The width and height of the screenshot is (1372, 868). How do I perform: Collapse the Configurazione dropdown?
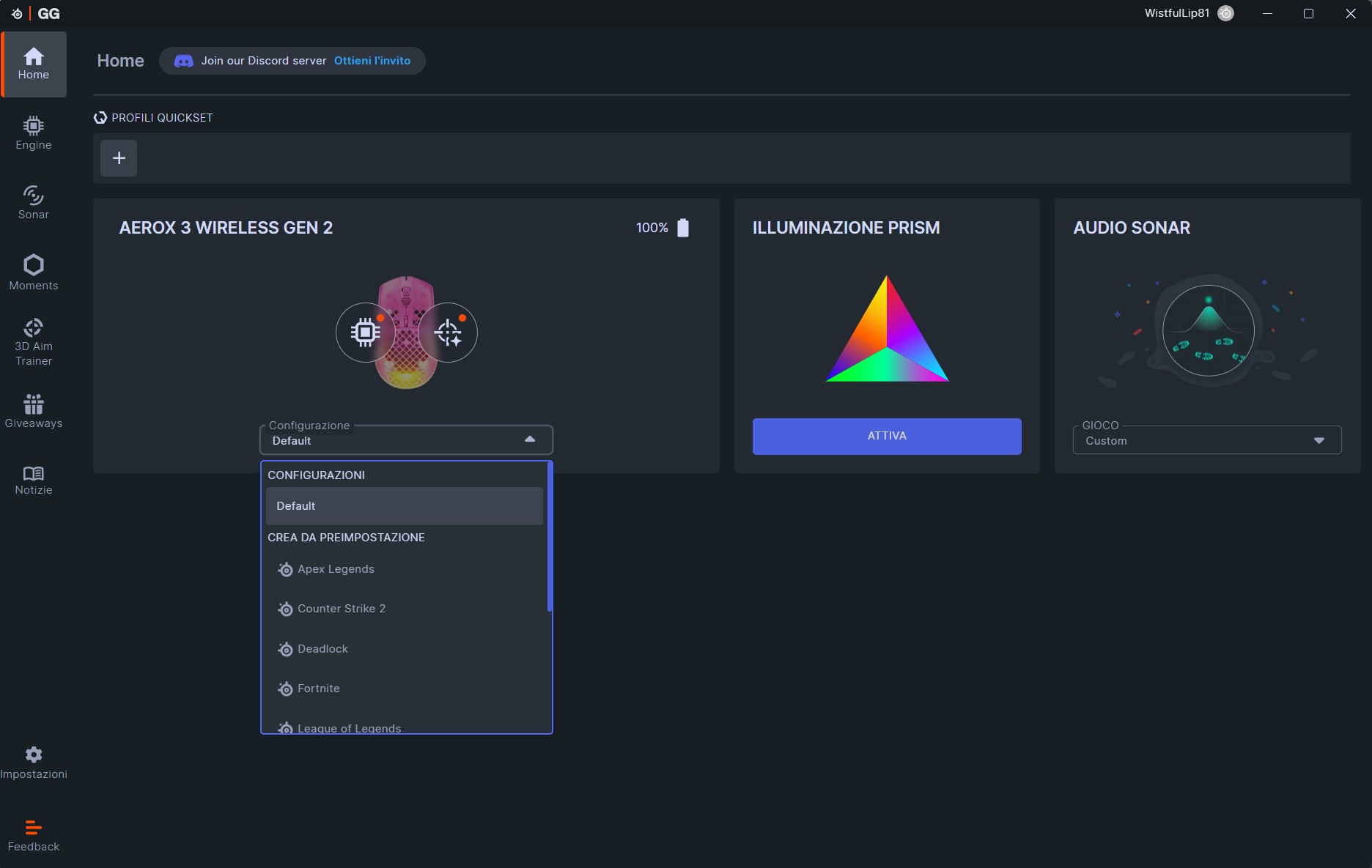pos(530,439)
